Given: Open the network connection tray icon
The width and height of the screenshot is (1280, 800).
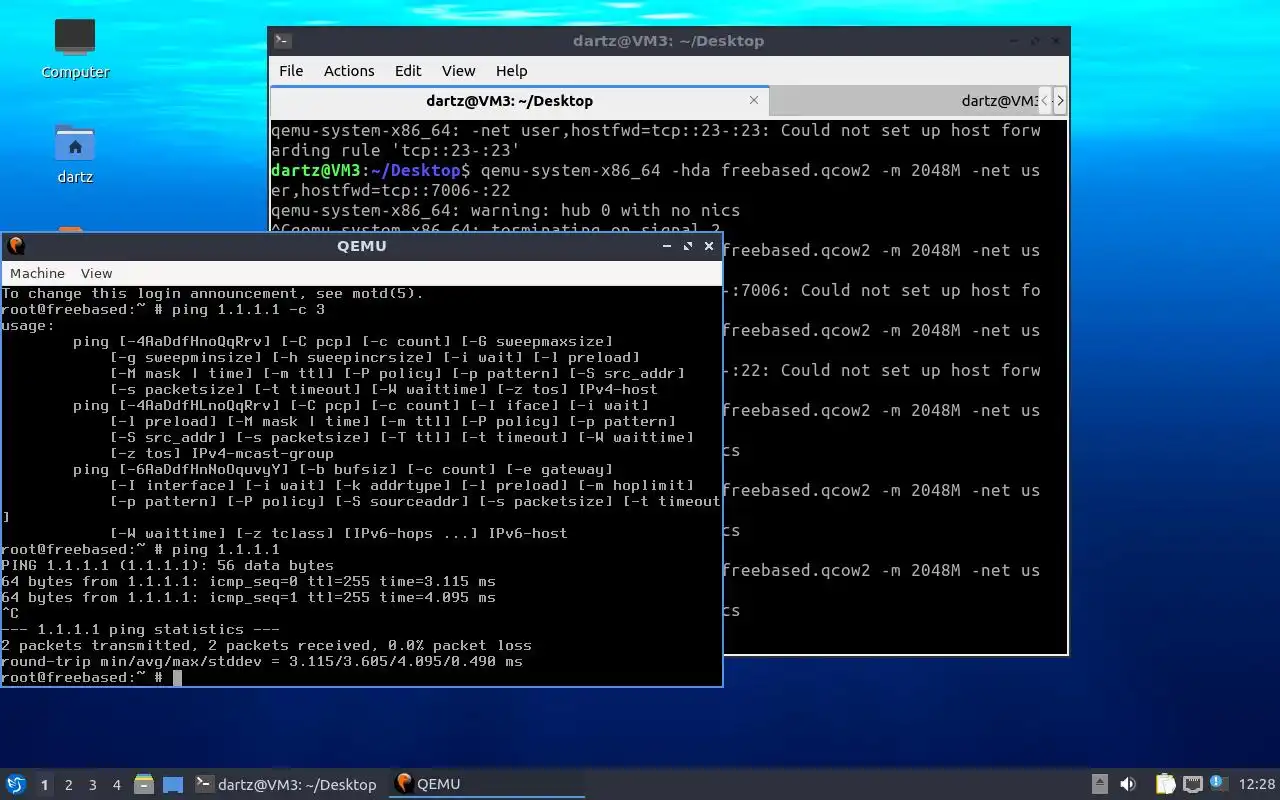Looking at the screenshot, I should [1192, 784].
